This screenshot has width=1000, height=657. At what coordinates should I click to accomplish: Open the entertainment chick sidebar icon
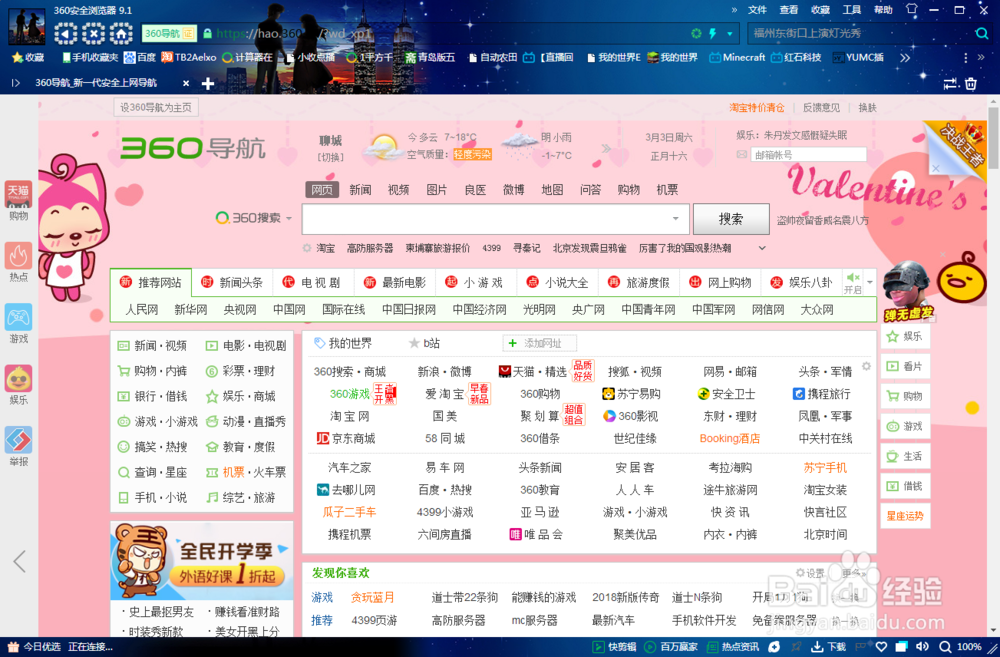pos(18,379)
